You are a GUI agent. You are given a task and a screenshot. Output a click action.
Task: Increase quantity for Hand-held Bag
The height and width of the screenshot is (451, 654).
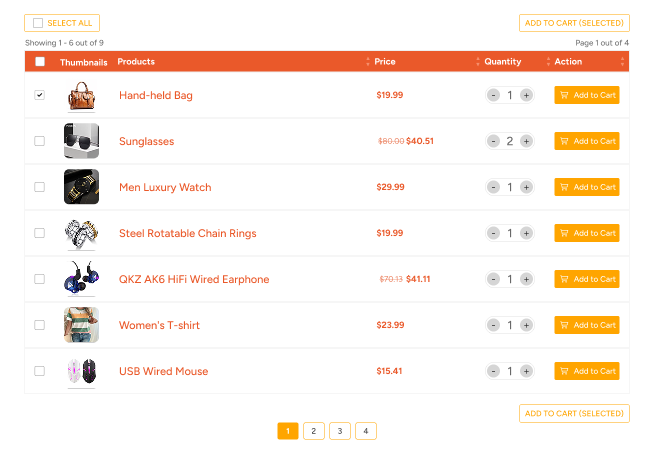pyautogui.click(x=526, y=95)
